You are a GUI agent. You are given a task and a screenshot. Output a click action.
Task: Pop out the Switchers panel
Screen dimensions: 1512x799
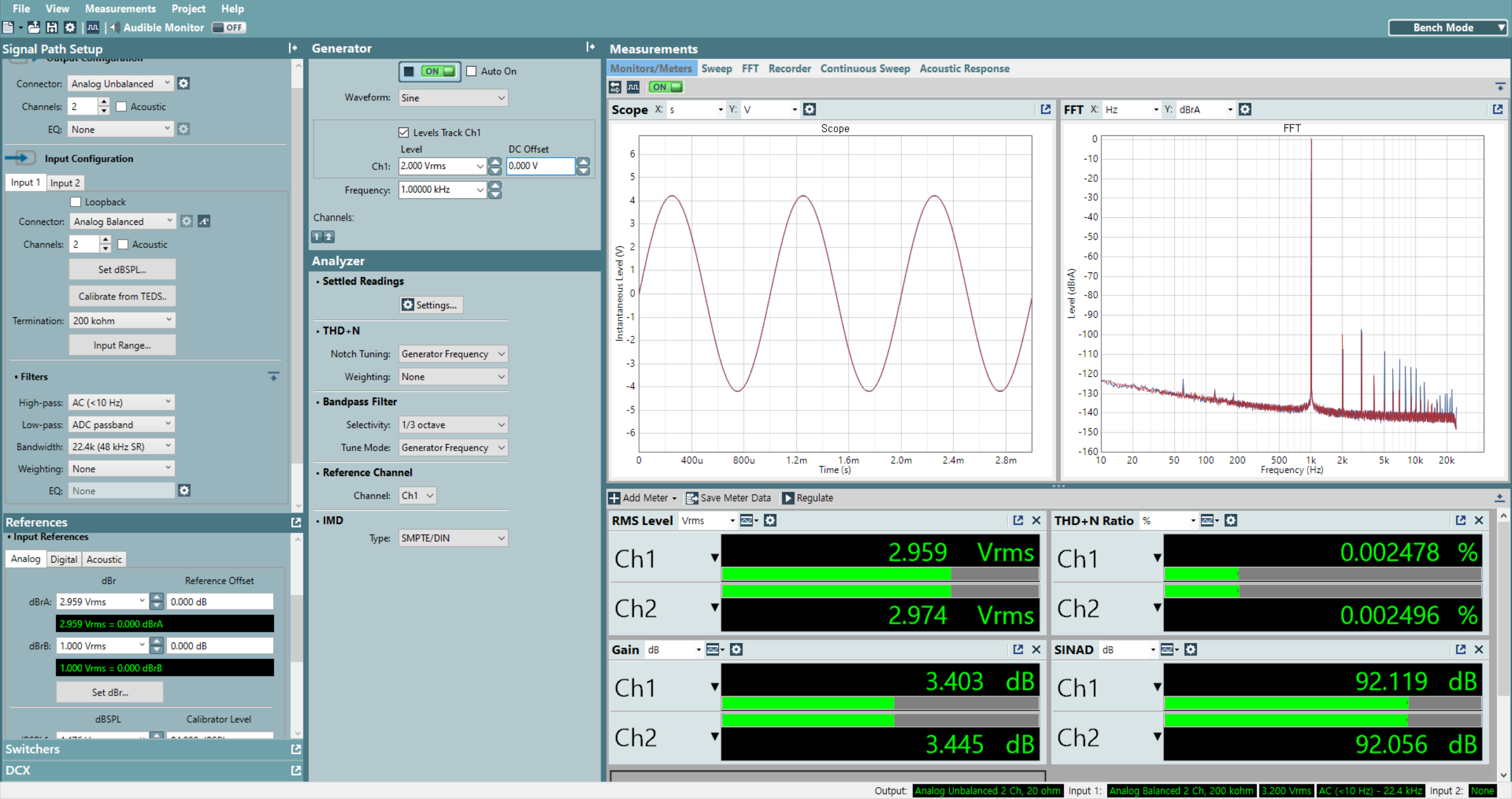[296, 749]
